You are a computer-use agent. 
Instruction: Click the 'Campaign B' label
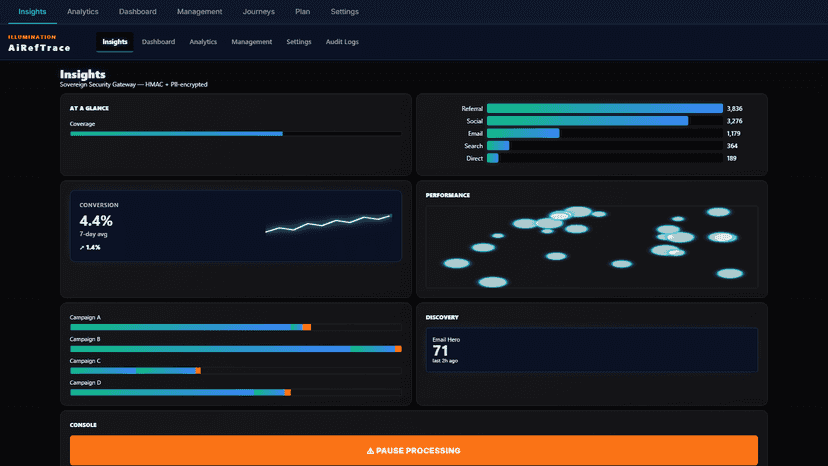click(x=85, y=339)
